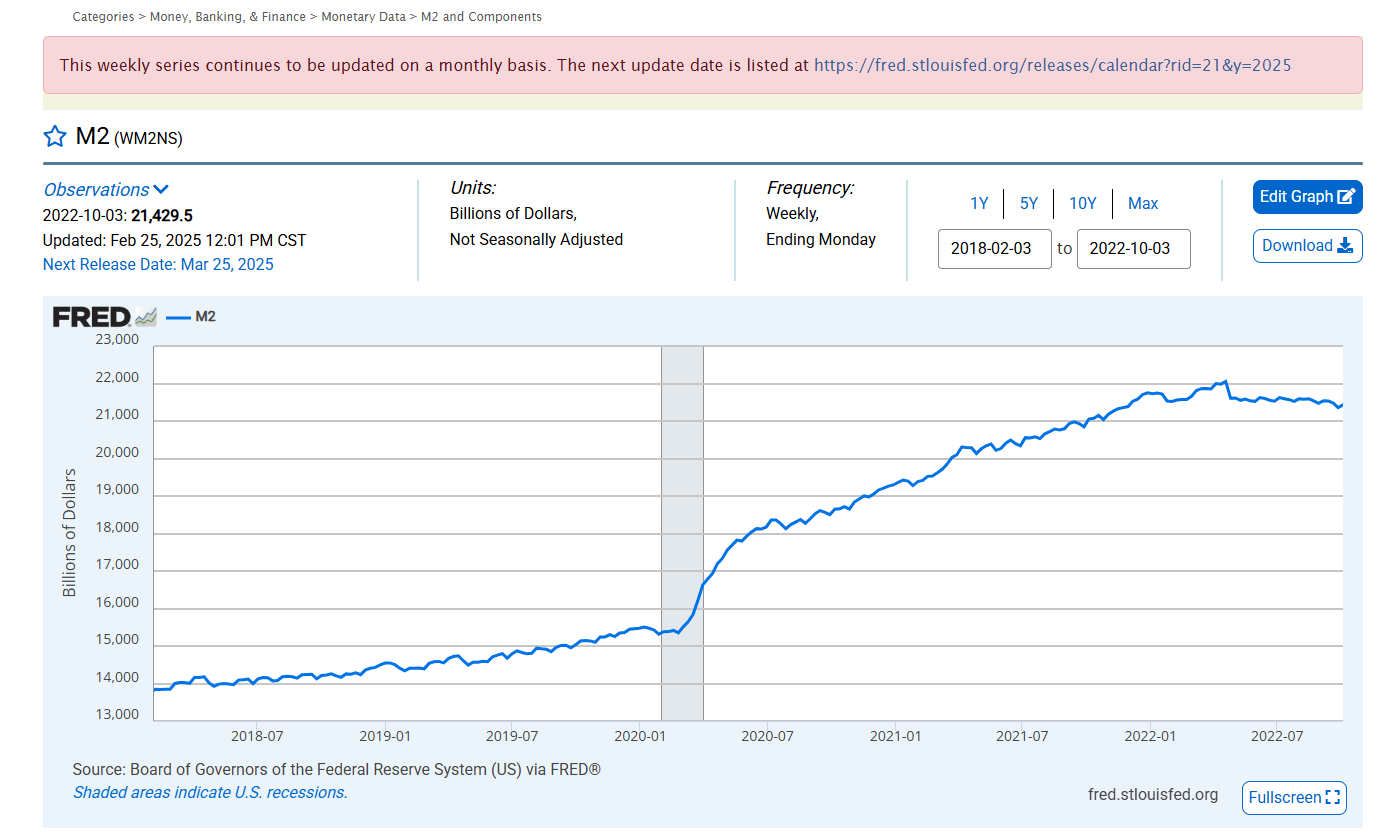Click the favorite star icon beside M2
Viewport: 1386px width, 832px height.
pos(55,137)
